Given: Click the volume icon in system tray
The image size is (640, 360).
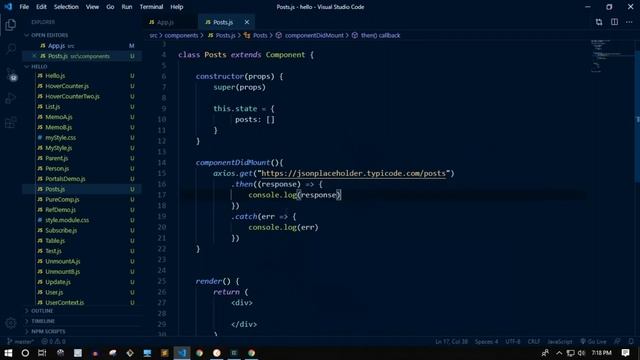Looking at the screenshot, I should (581, 353).
